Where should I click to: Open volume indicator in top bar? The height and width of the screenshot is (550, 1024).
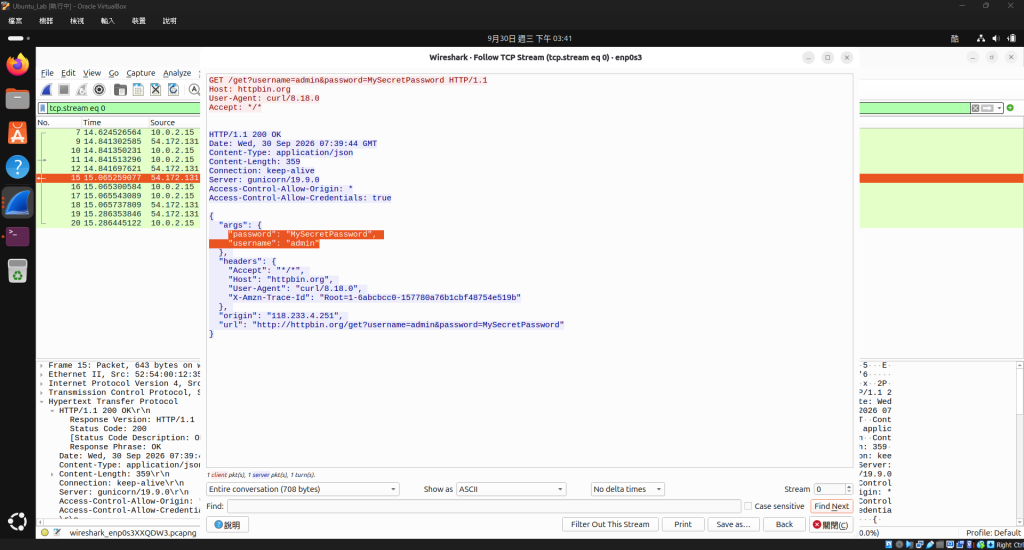996,39
